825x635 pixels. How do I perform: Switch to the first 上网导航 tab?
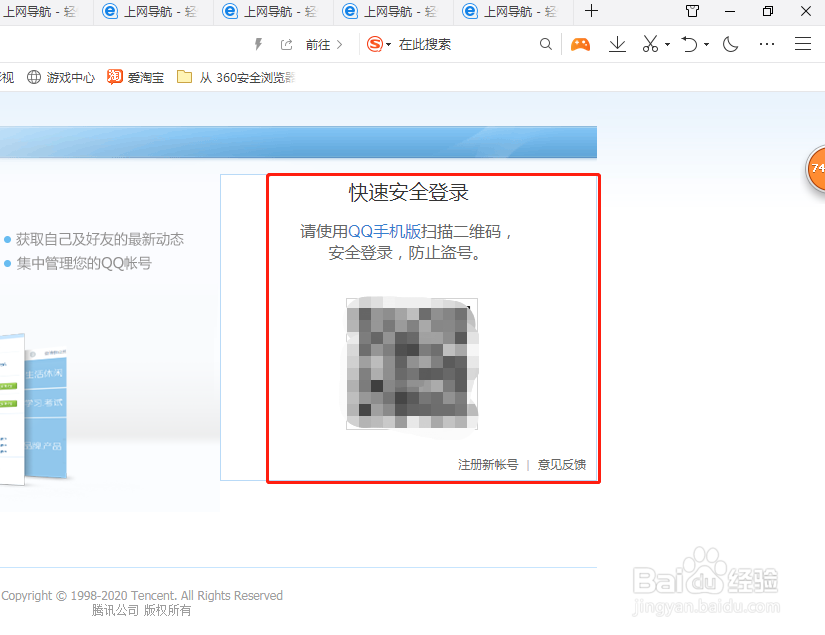45,12
